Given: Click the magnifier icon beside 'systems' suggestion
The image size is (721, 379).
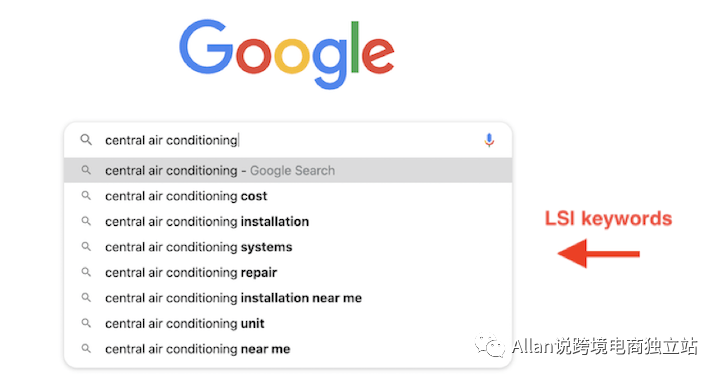Looking at the screenshot, I should pyautogui.click(x=86, y=247).
